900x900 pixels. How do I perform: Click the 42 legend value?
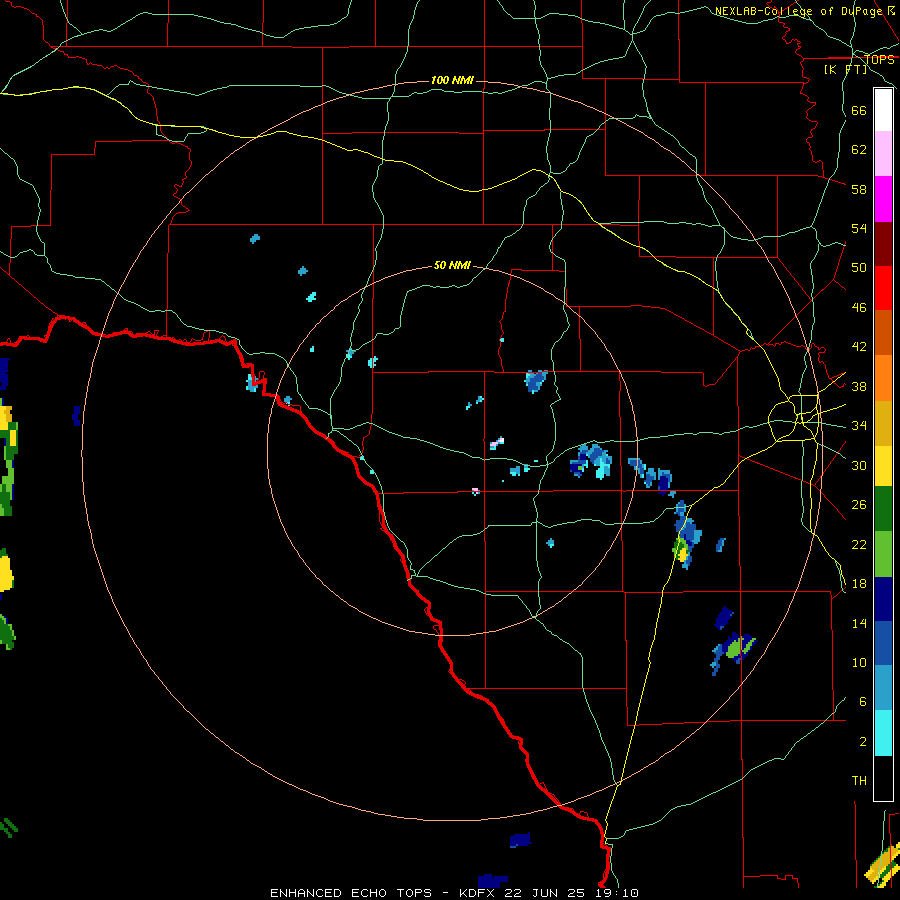pos(859,347)
